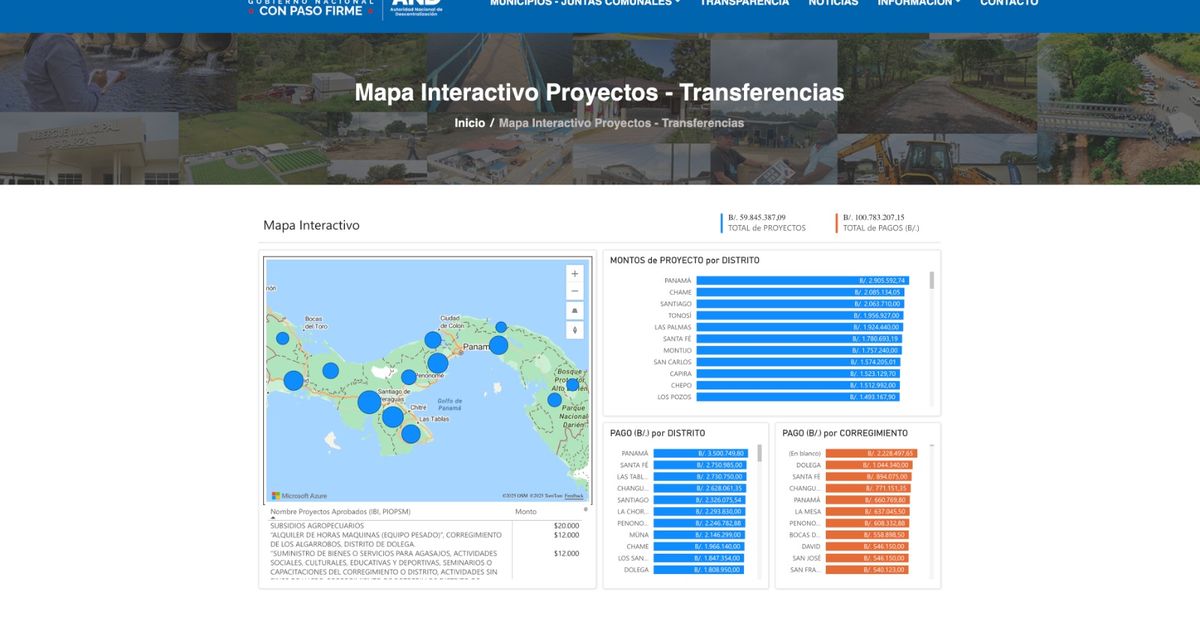Select the map bubble near Penonomé

point(409,377)
